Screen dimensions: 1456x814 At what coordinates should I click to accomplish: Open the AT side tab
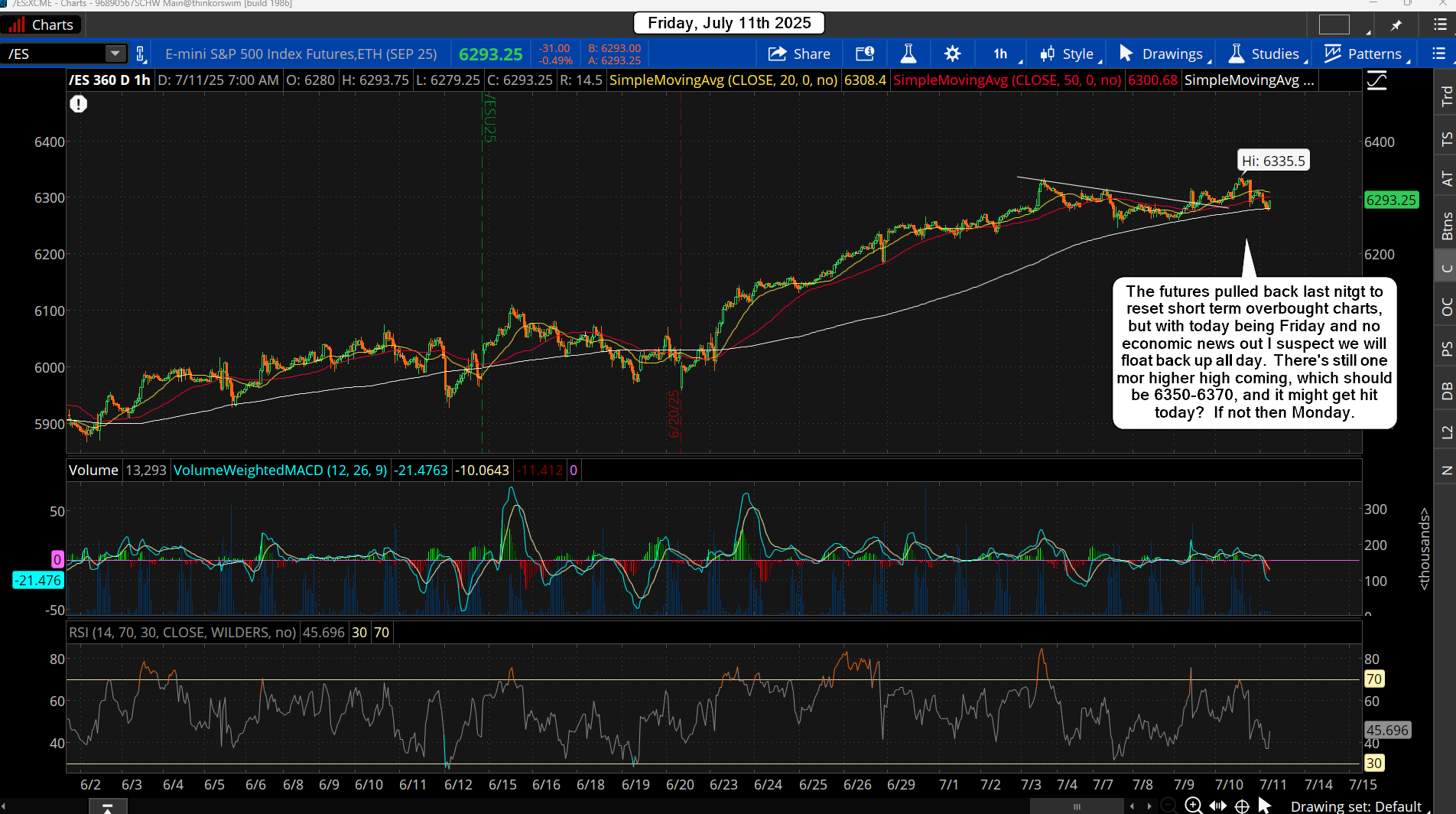(1446, 179)
